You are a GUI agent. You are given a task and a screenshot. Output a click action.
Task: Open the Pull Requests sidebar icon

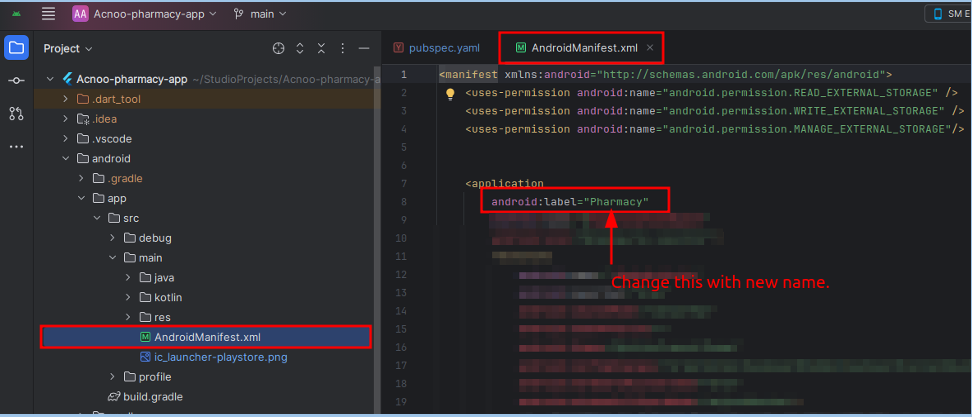(16, 114)
